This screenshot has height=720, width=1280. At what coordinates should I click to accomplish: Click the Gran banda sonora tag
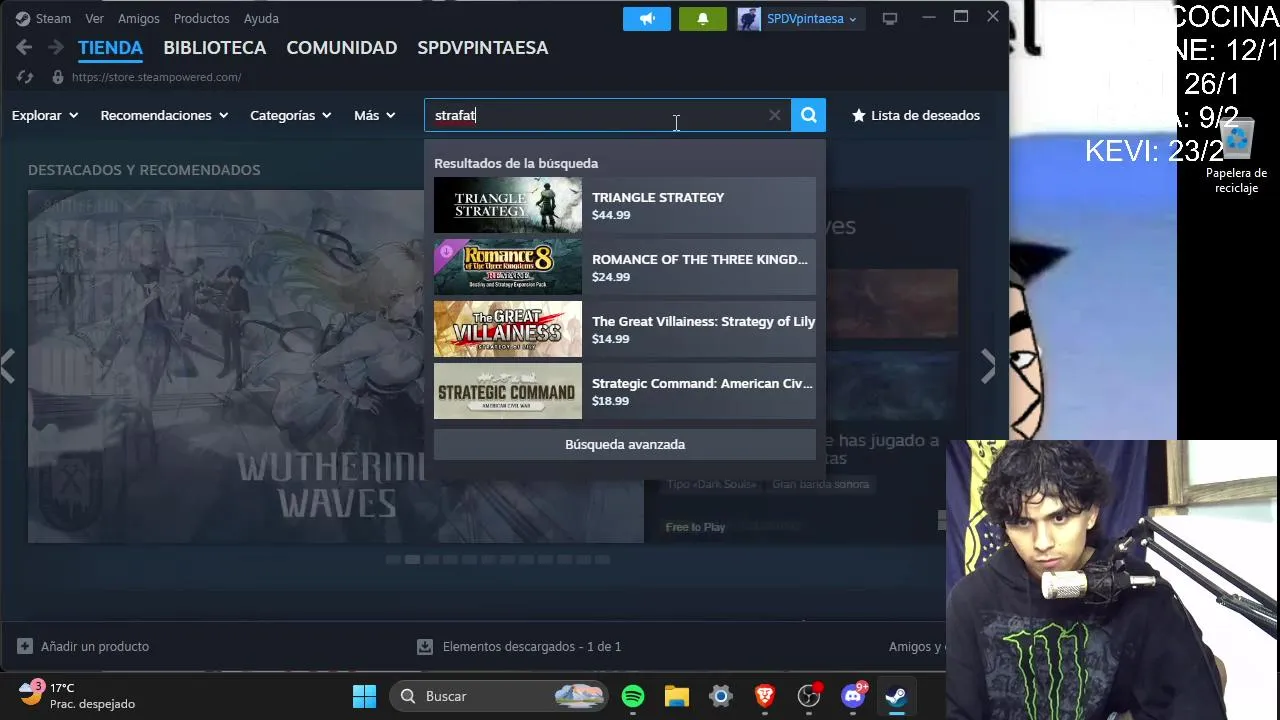(820, 484)
